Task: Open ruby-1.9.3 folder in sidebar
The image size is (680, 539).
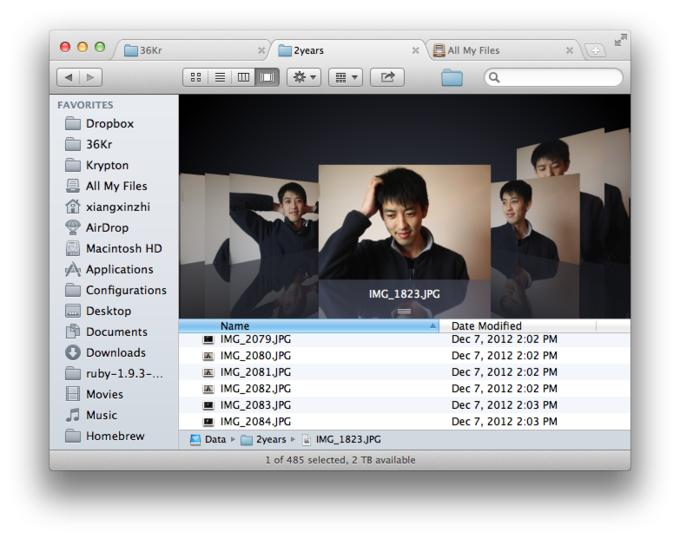Action: (114, 373)
